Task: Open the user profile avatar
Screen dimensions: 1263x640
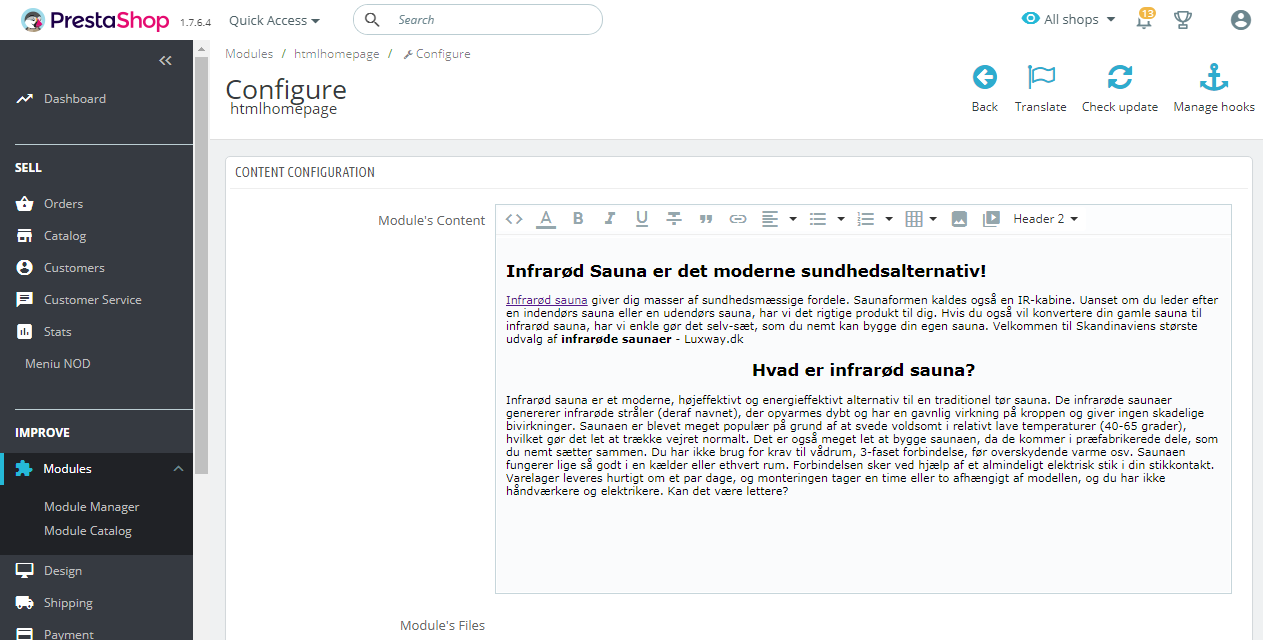Action: [x=1241, y=20]
